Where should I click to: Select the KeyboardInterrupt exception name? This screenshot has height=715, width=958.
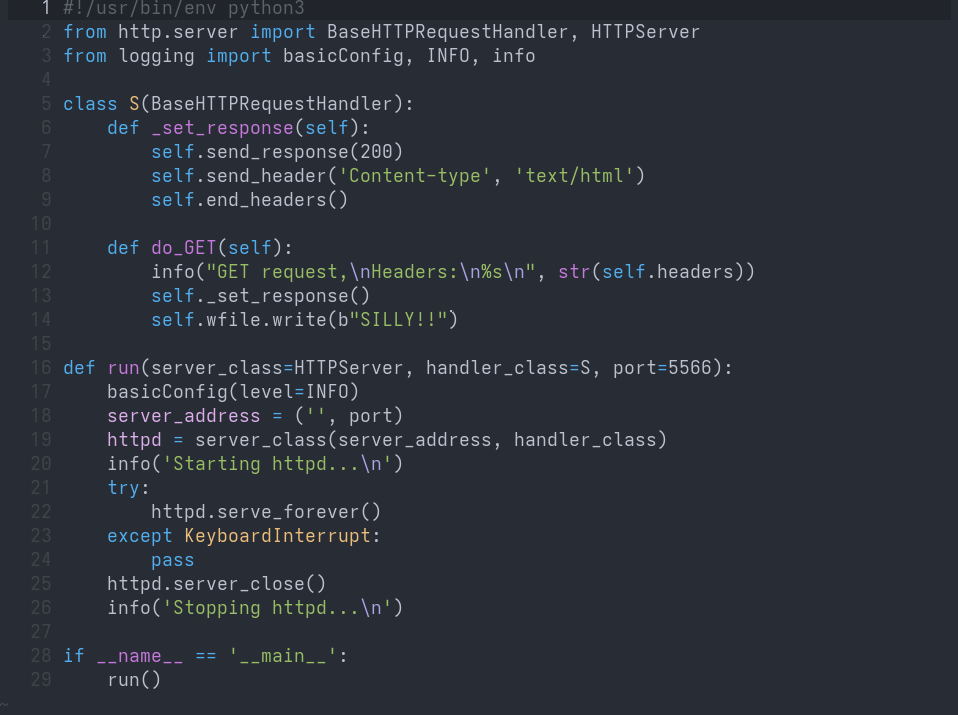tap(276, 535)
